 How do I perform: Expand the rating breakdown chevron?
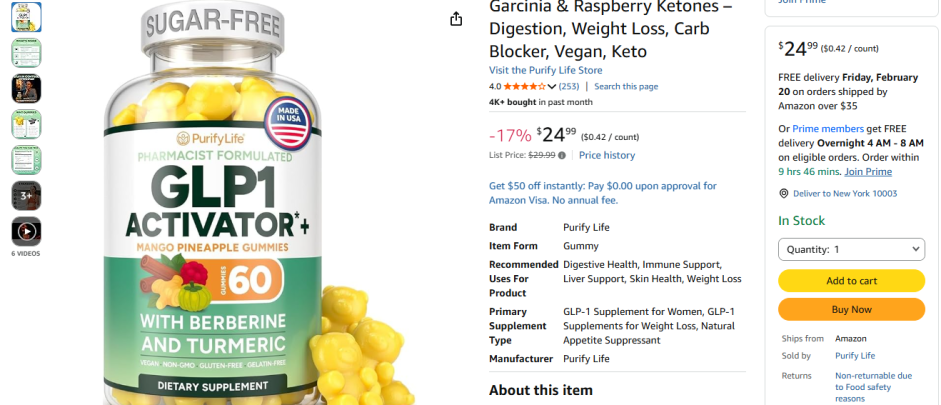pyautogui.click(x=553, y=87)
